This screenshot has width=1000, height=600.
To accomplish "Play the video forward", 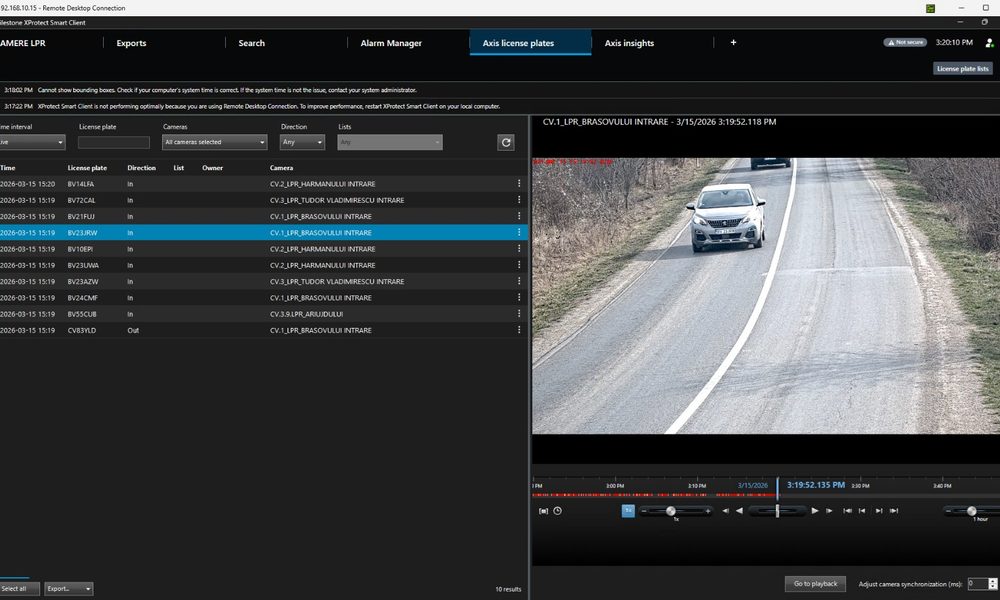I will coord(814,511).
